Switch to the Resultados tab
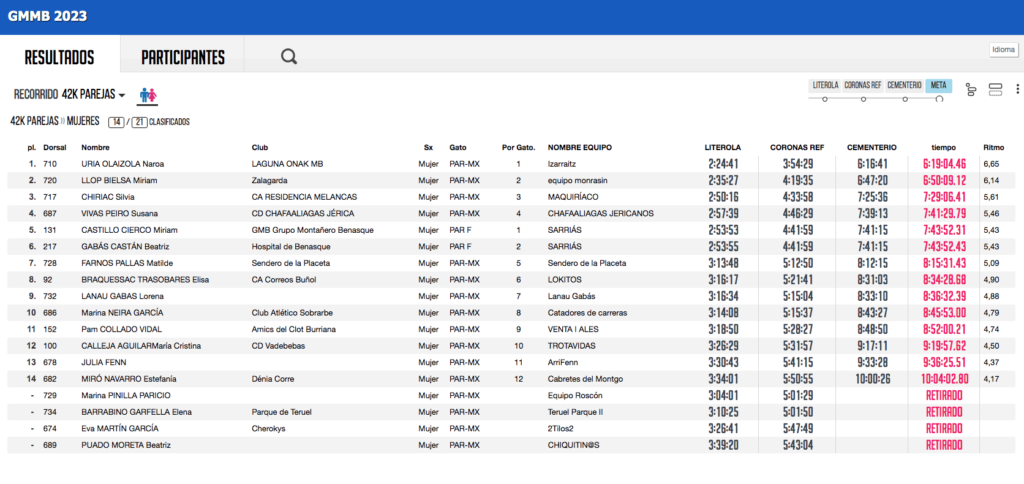1024x484 pixels. [59, 57]
